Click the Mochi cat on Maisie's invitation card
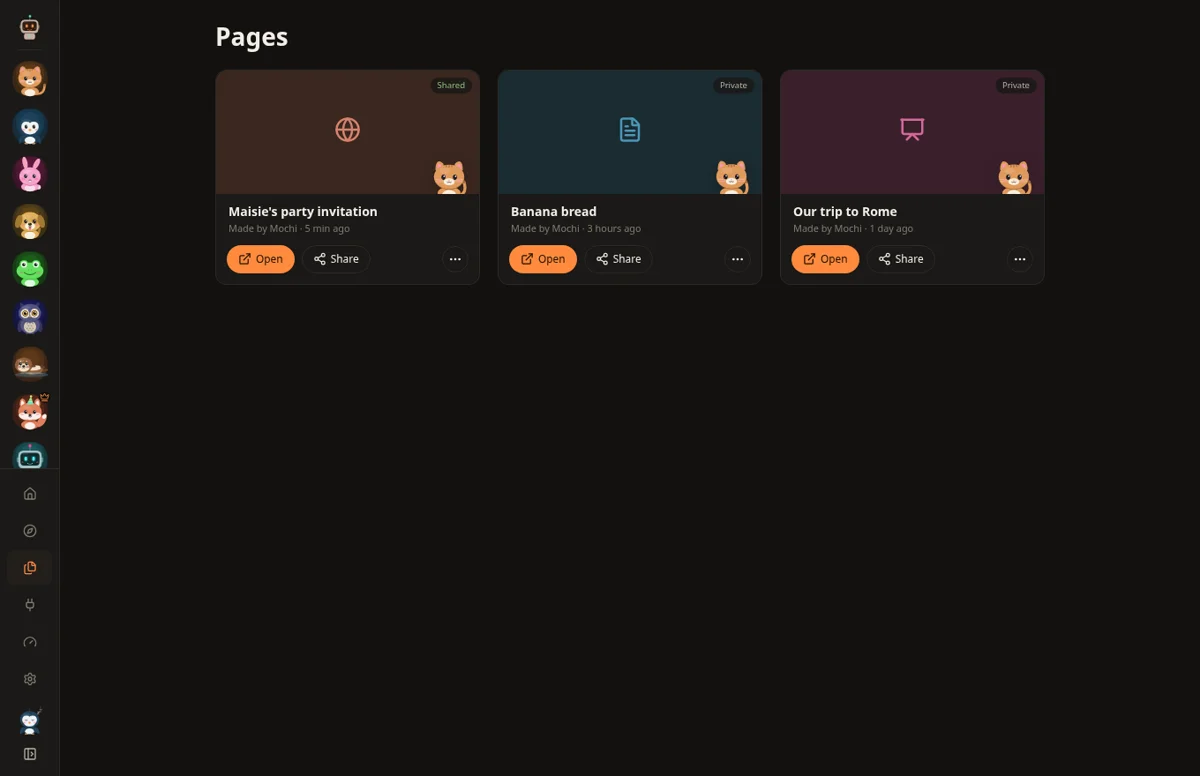Viewport: 1200px width, 776px height. click(450, 177)
